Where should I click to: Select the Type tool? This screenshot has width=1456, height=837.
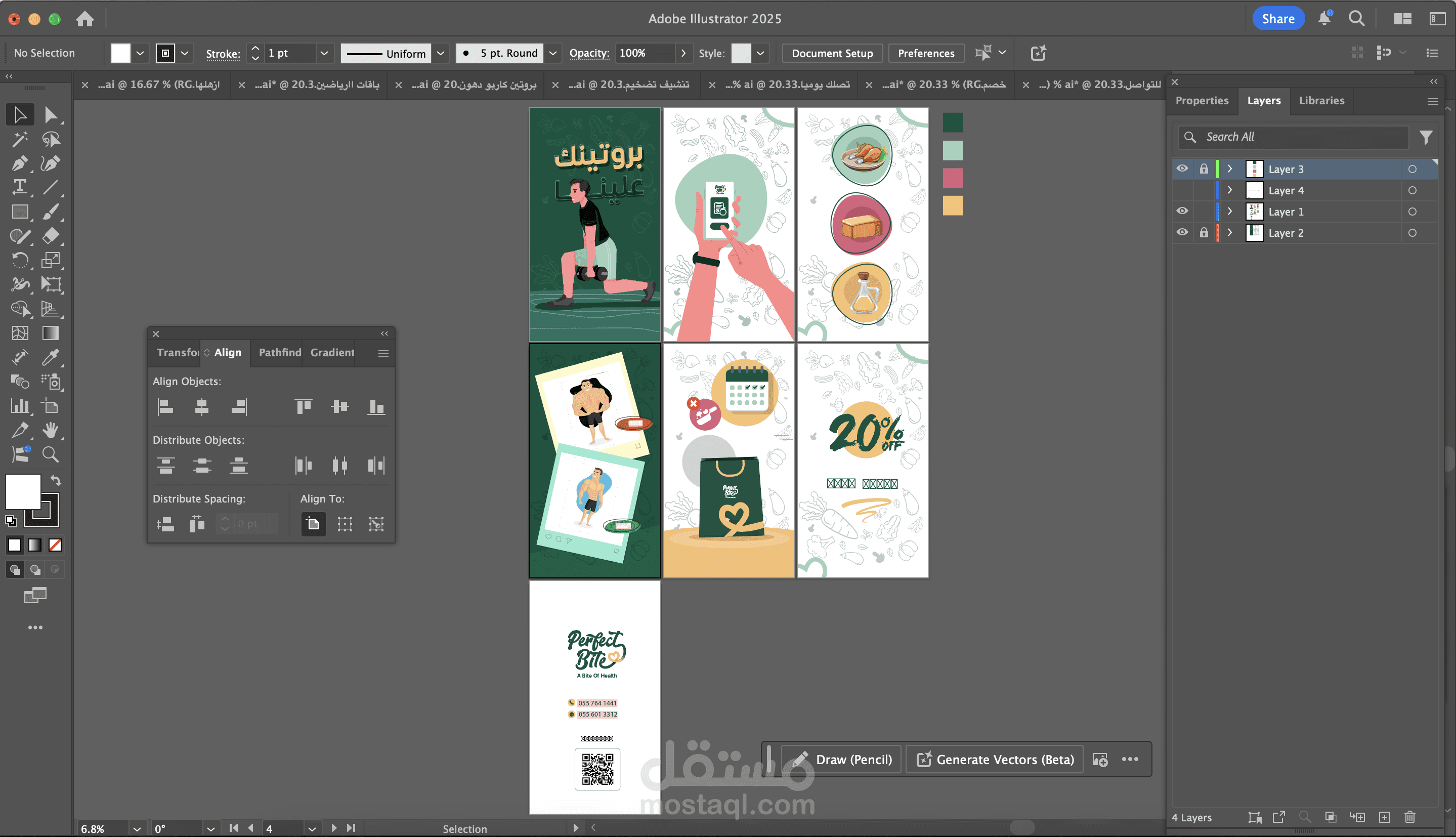20,187
